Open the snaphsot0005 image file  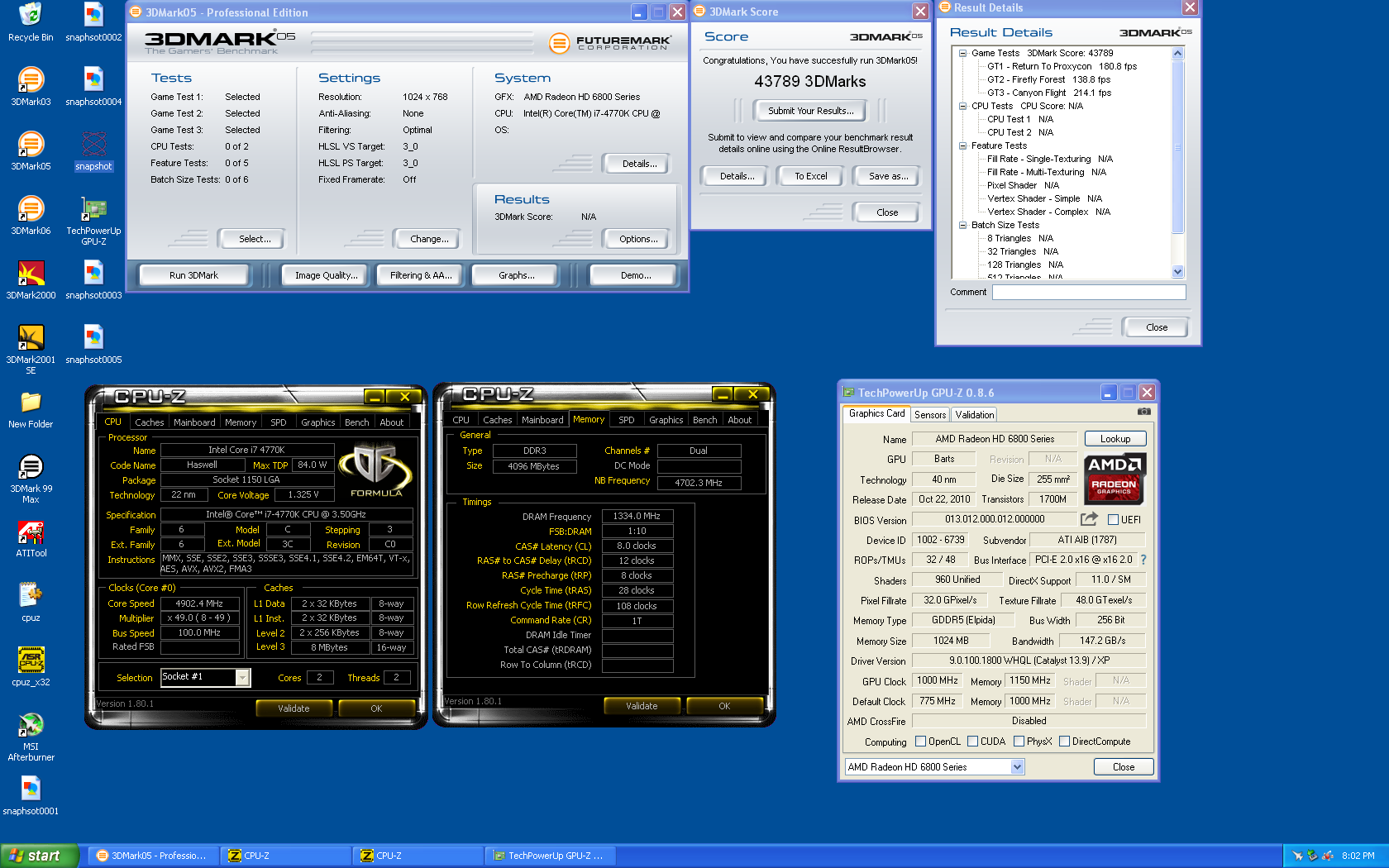pos(93,345)
